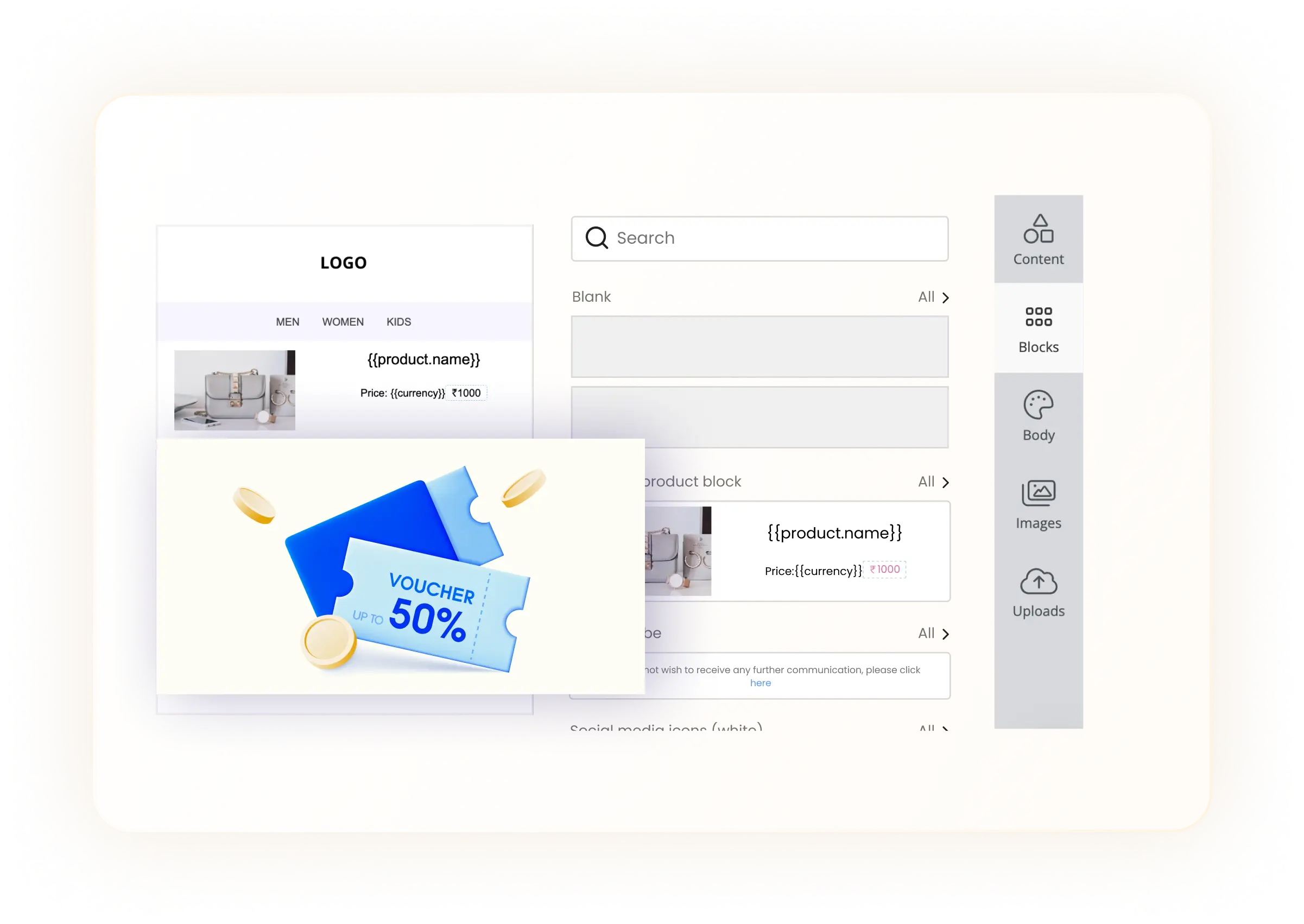The image size is (1304, 924).
Task: Select the first blank block placeholder
Action: [x=759, y=346]
